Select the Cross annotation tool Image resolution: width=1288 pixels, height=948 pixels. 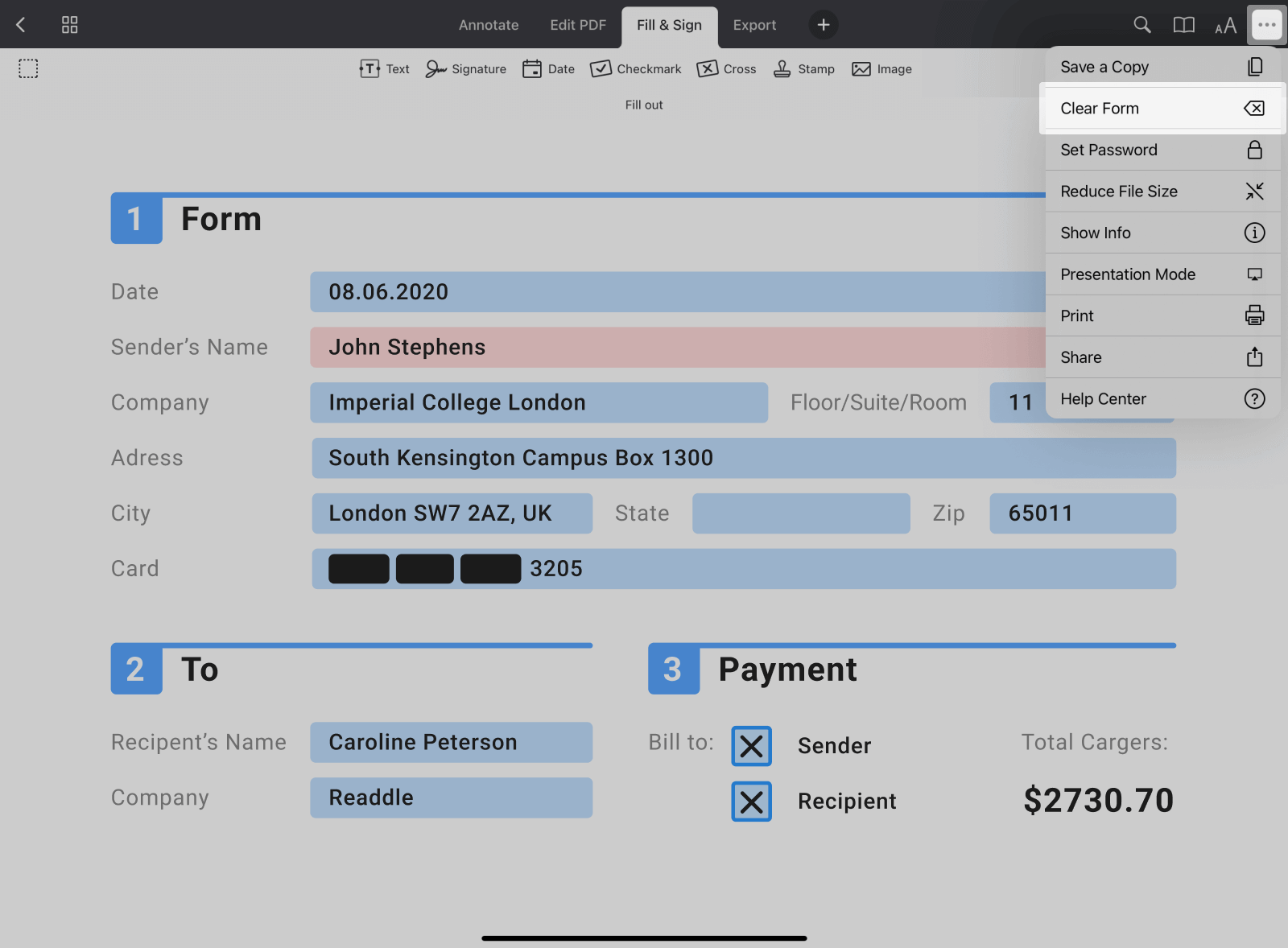726,68
